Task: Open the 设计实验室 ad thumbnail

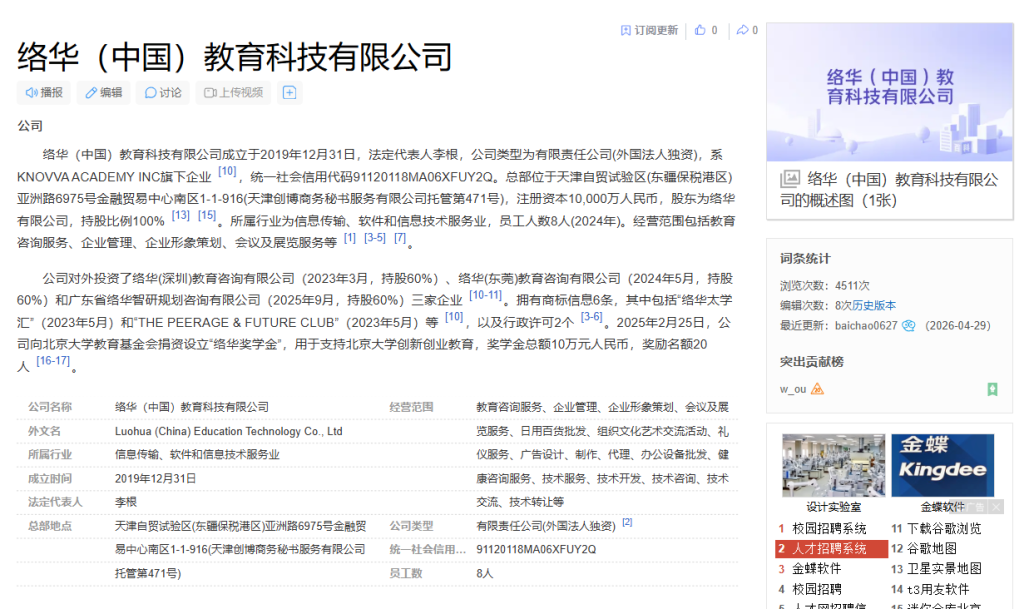Action: pyautogui.click(x=833, y=465)
